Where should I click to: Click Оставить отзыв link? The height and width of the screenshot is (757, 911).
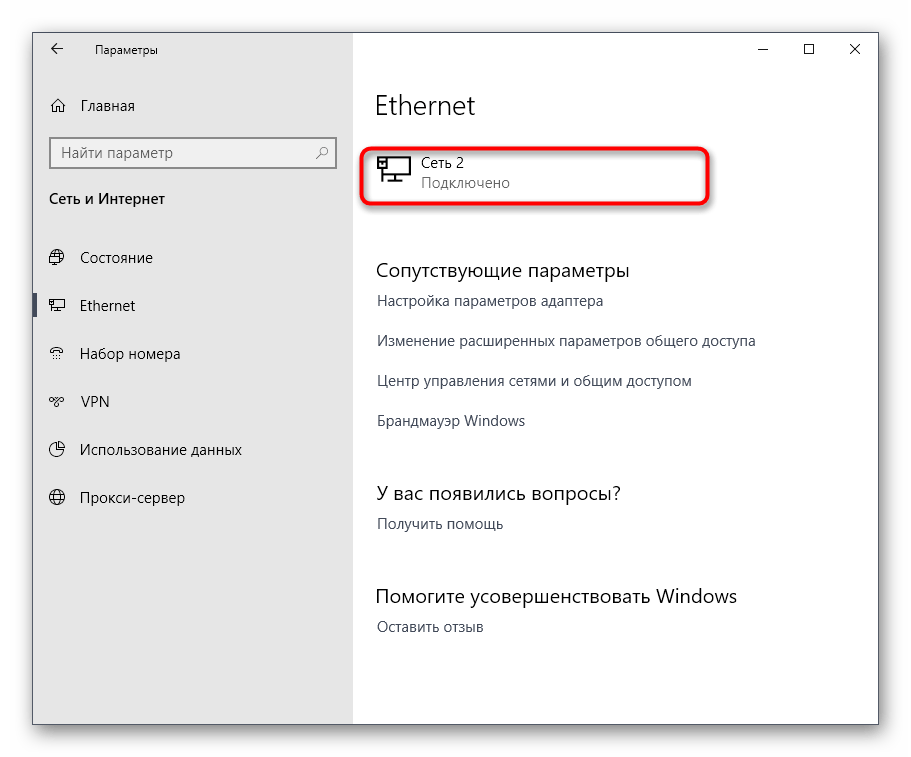429,627
